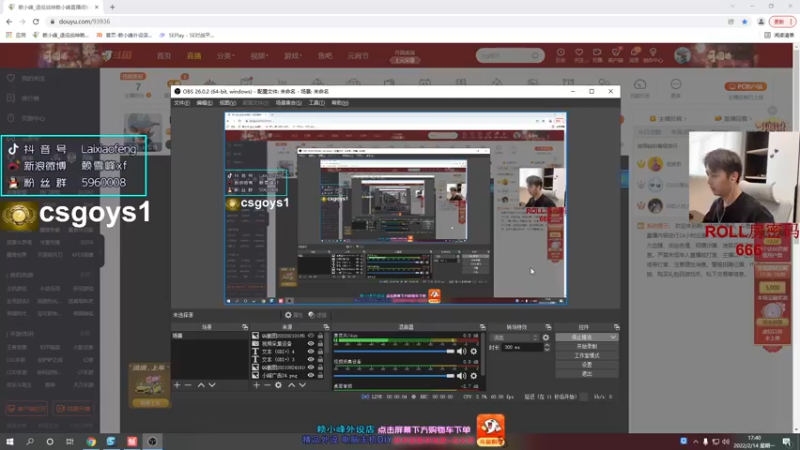Mute the 视频采集设备 mixer channel
The height and width of the screenshot is (450, 800).
[x=462, y=376]
